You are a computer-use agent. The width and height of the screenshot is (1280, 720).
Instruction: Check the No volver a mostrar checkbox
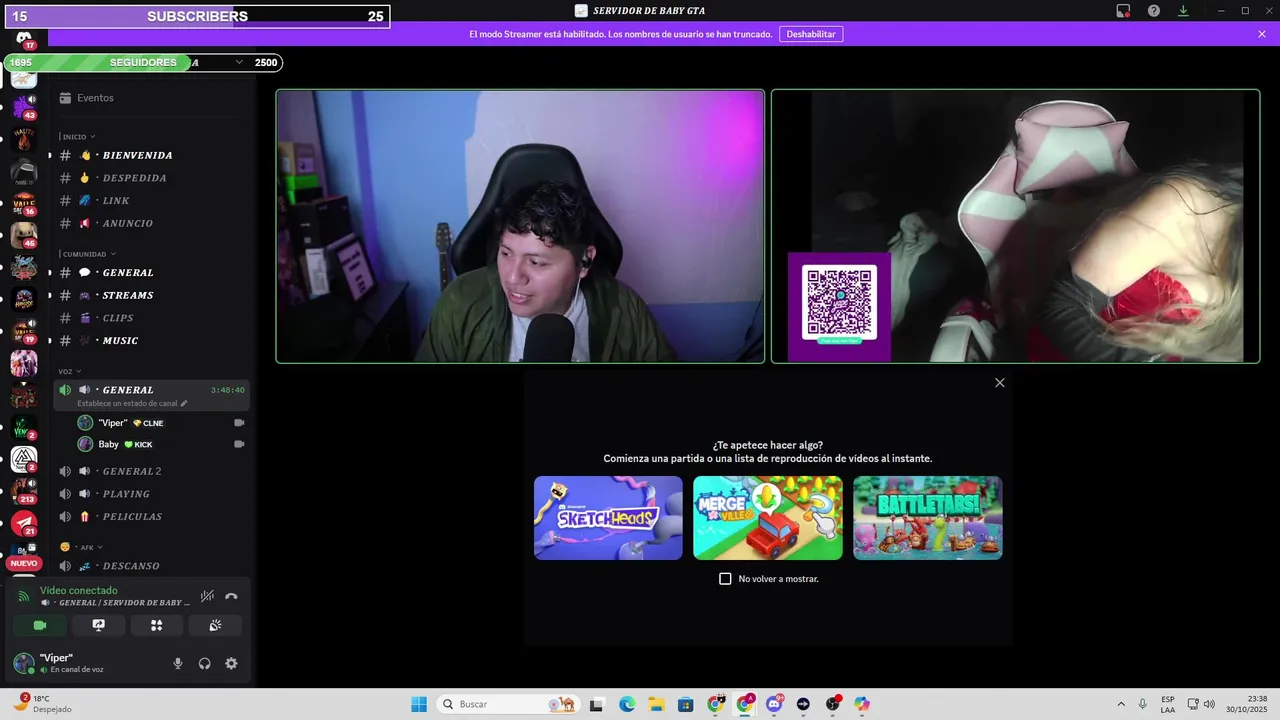726,579
